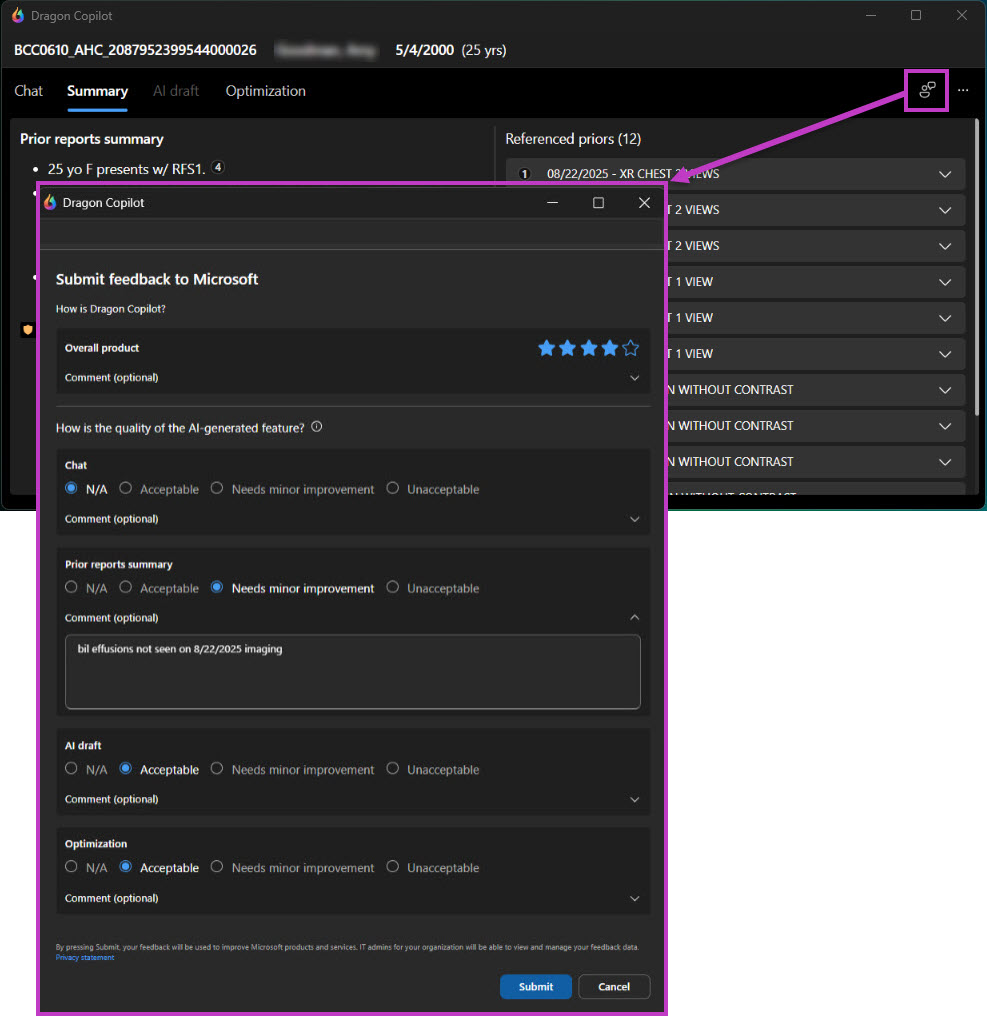The height and width of the screenshot is (1016, 987).
Task: Select N/A for the AI draft feature
Action: [71, 768]
